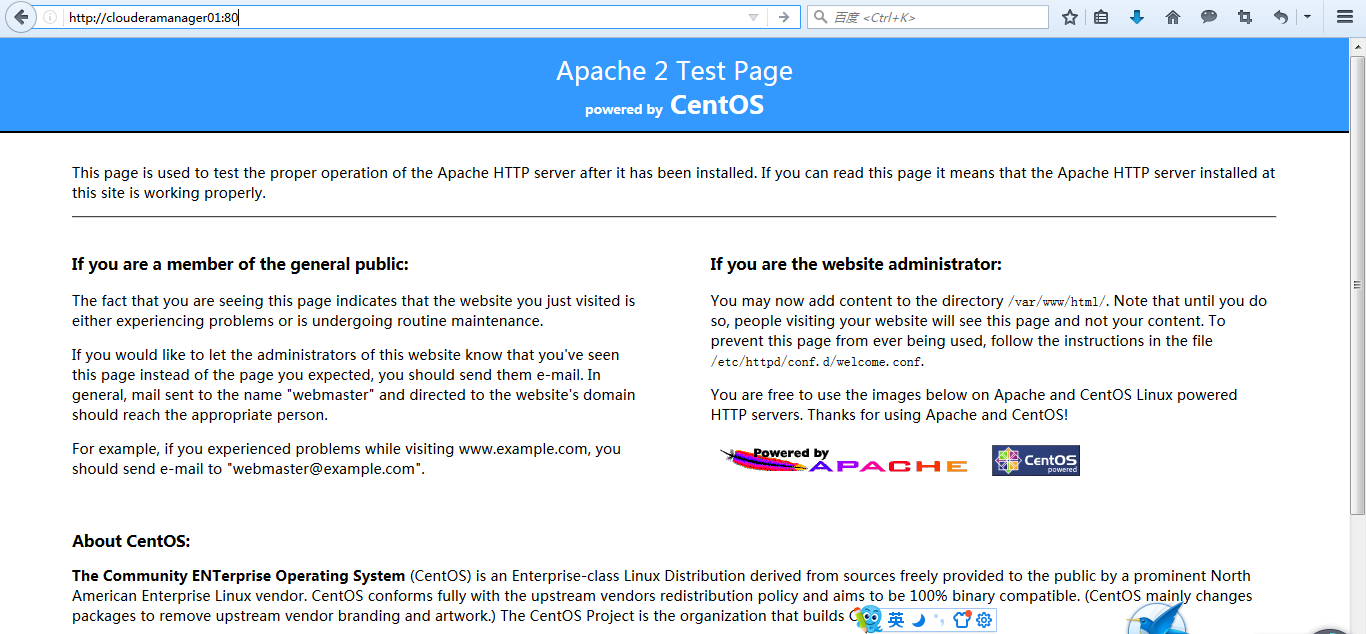Viewport: 1366px width, 634px height.
Task: Click the blue hummingbird floating icon
Action: pos(1157,619)
